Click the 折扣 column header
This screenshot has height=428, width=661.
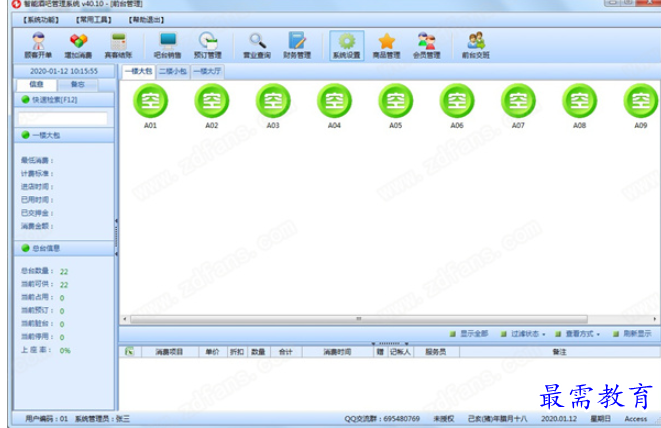[237, 352]
